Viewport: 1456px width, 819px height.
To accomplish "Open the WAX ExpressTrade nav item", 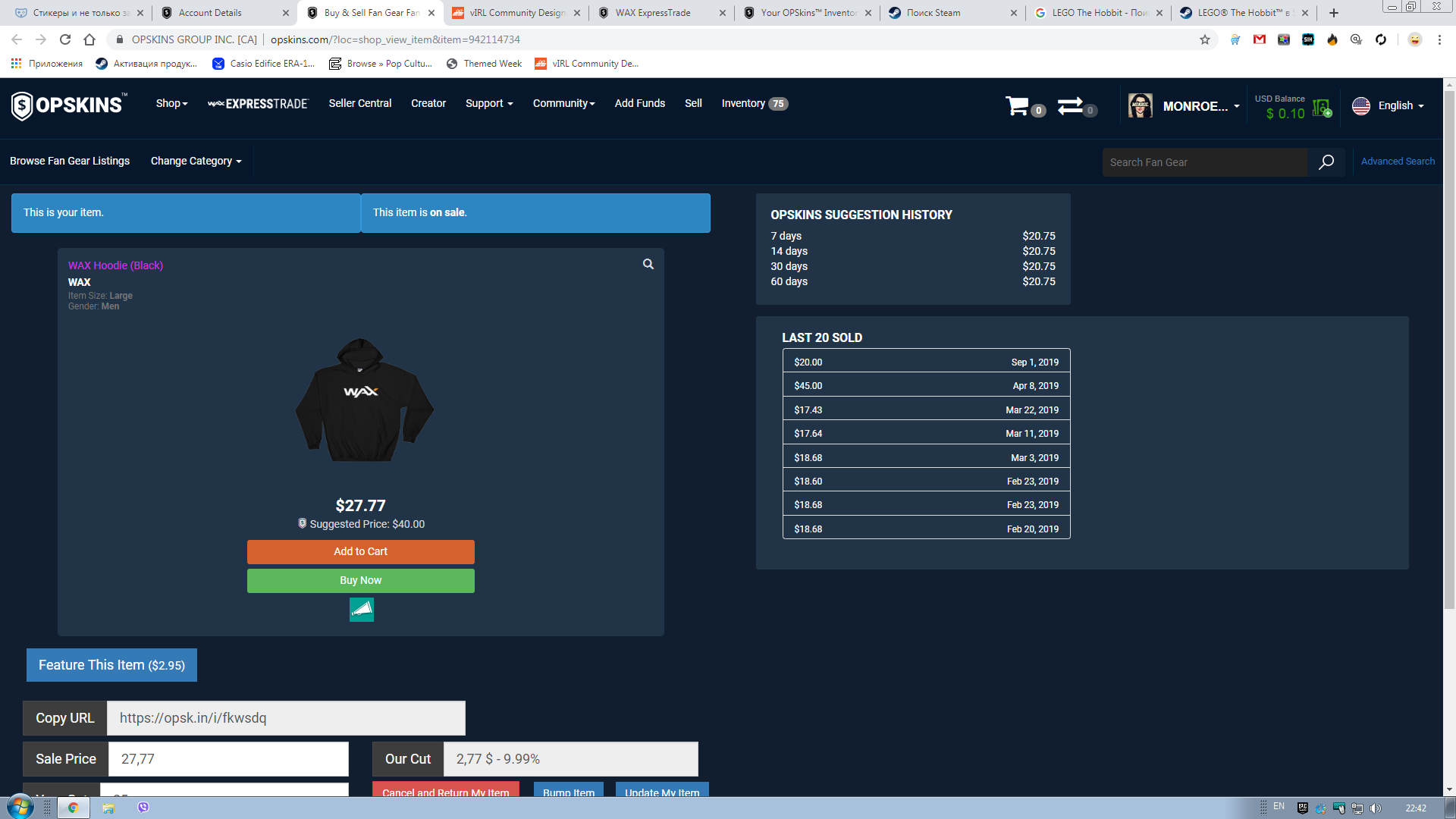I will (258, 104).
